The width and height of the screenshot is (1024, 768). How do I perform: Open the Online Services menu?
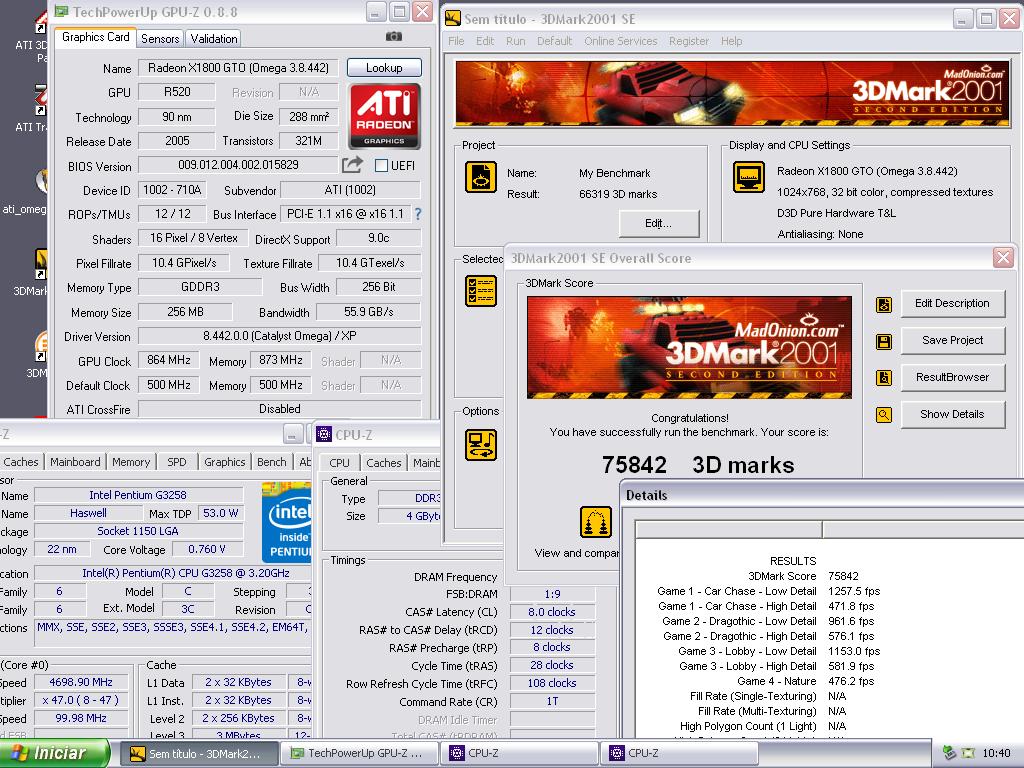pyautogui.click(x=620, y=41)
